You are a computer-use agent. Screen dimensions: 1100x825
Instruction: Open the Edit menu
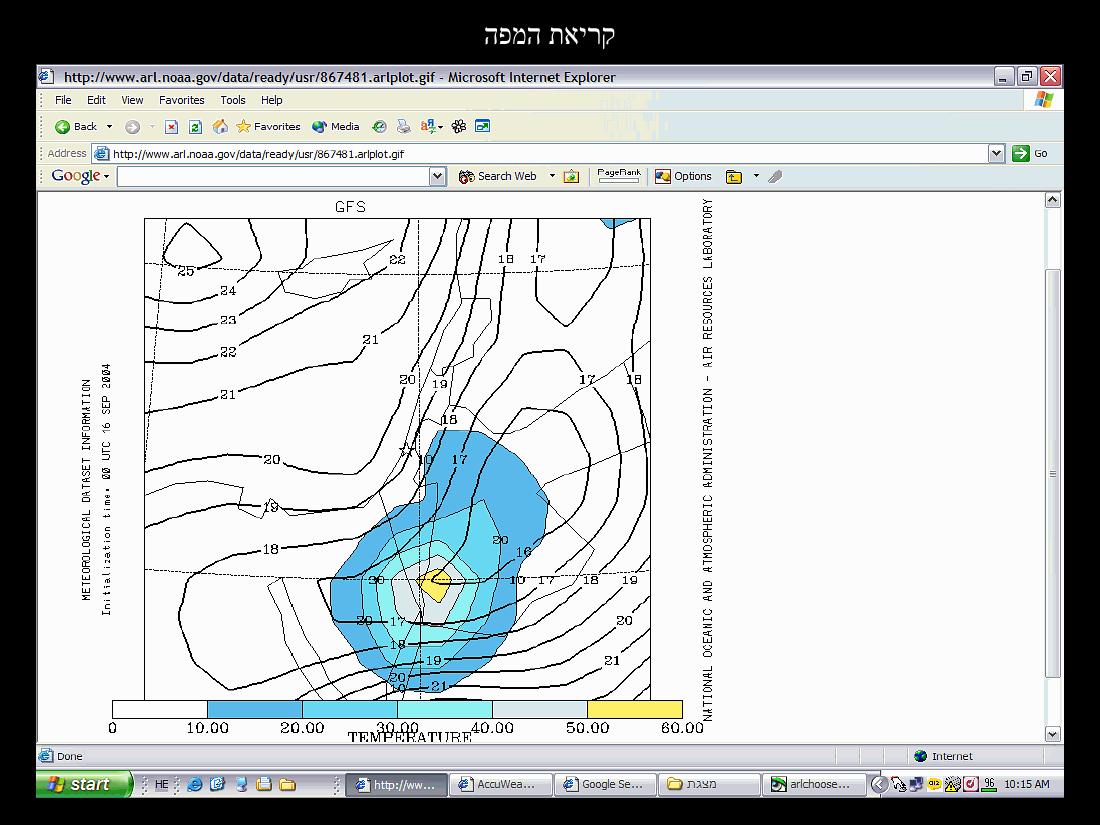96,100
